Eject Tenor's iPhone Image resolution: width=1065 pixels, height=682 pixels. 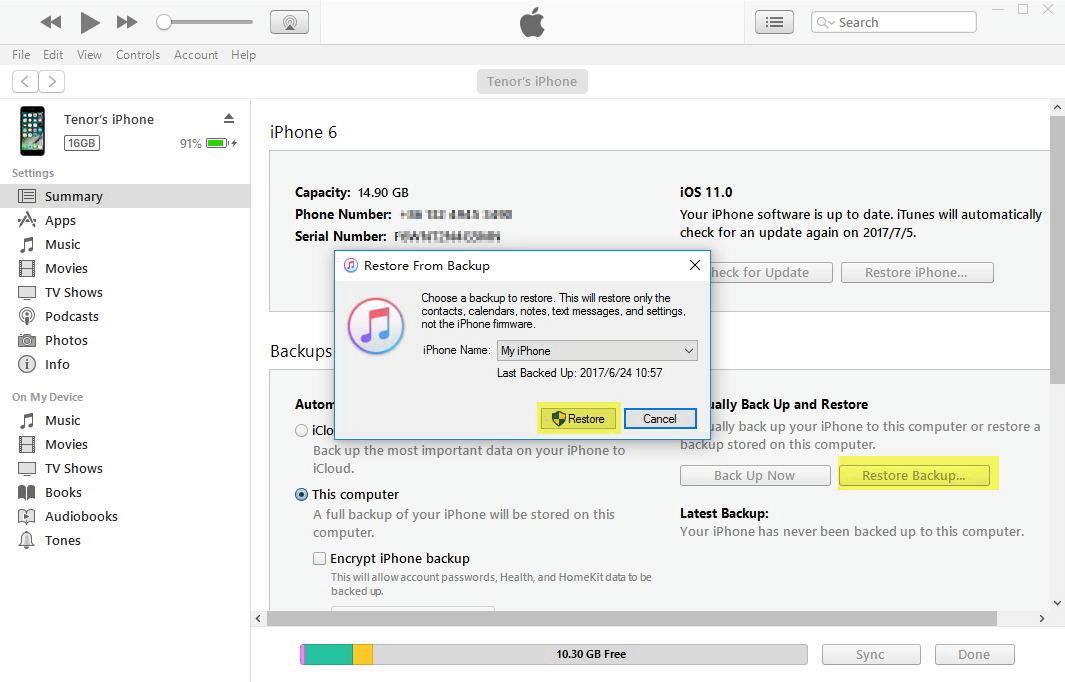tap(228, 118)
